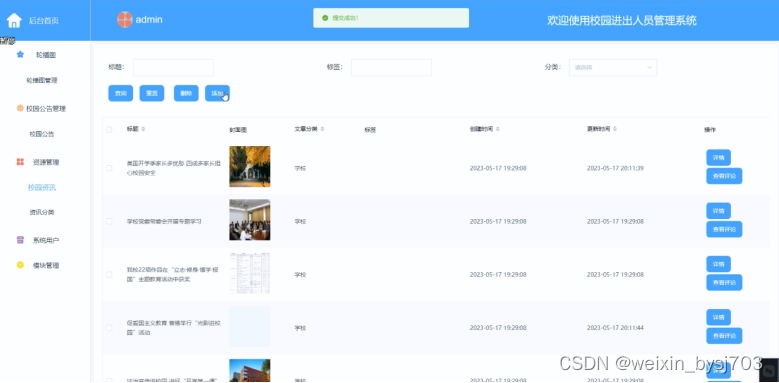Click the admin username text
The height and width of the screenshot is (383, 779).
(149, 20)
